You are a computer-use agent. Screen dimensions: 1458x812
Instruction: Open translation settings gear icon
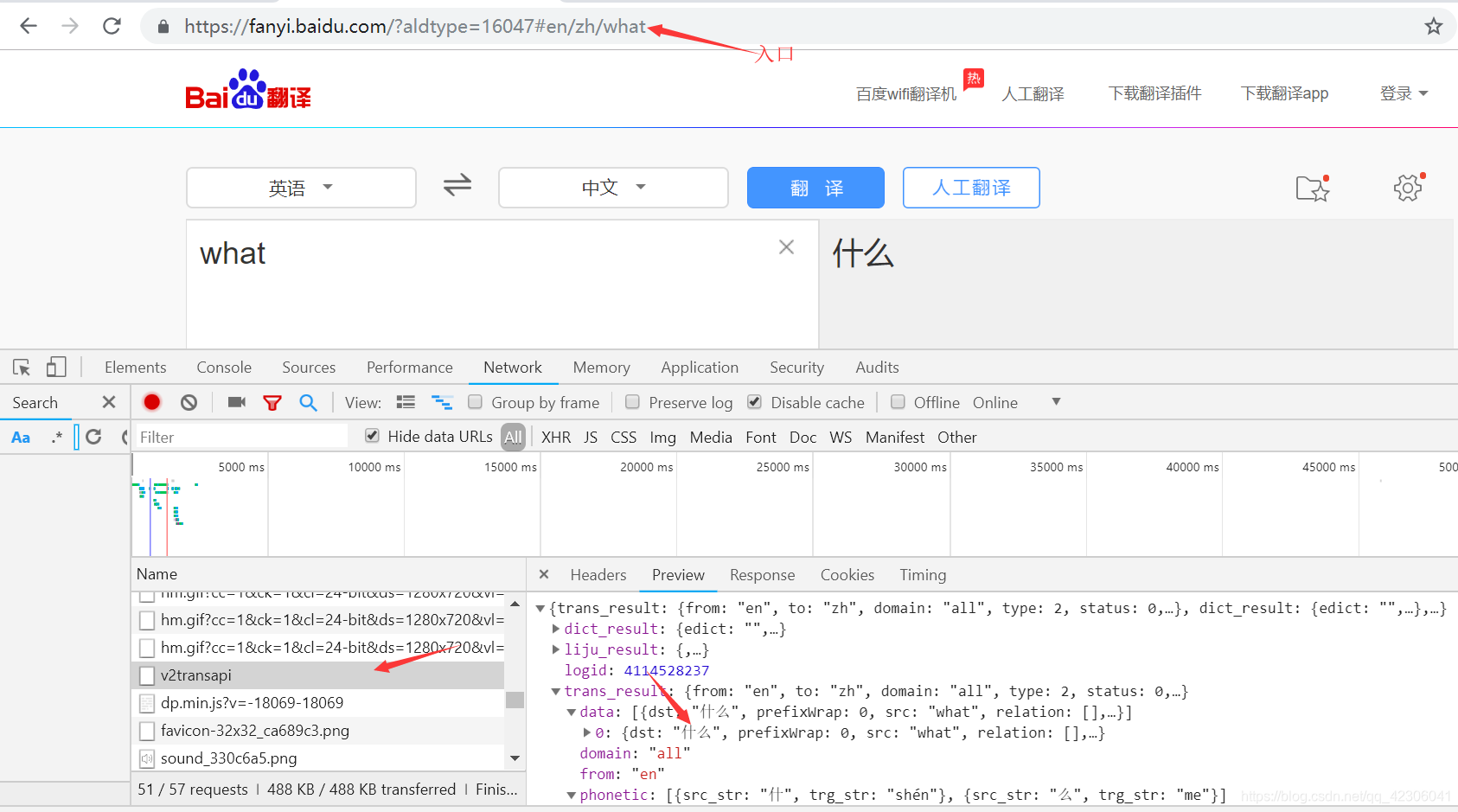1409,187
